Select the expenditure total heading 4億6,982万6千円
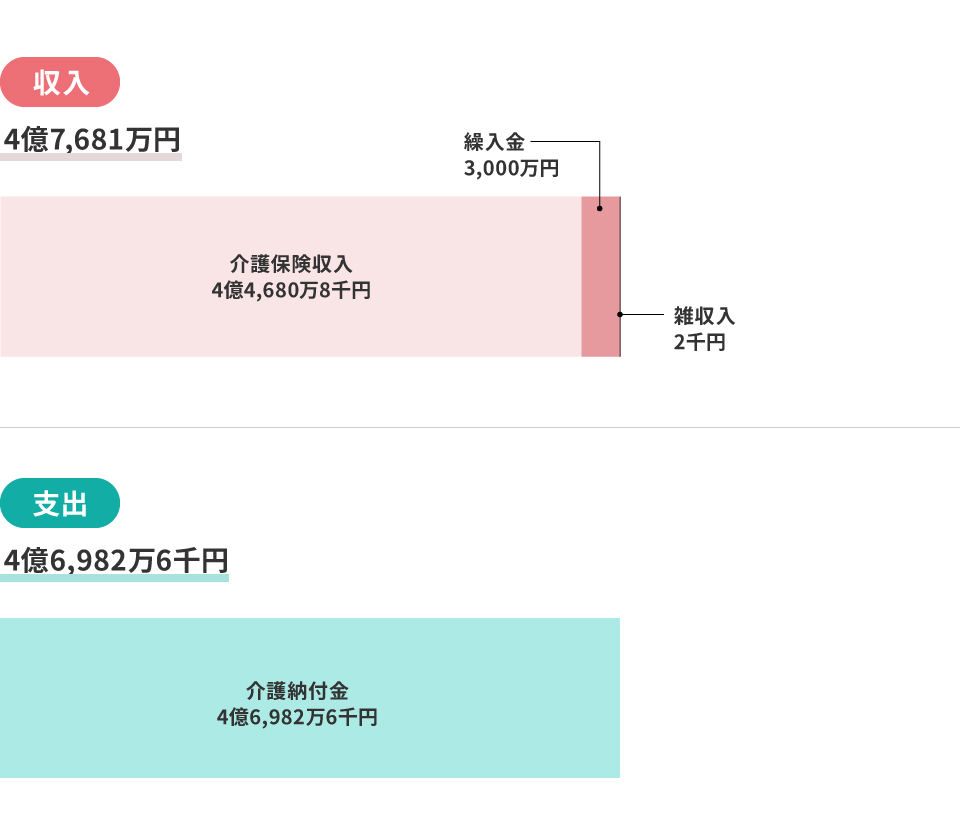This screenshot has height=840, width=960. point(115,562)
